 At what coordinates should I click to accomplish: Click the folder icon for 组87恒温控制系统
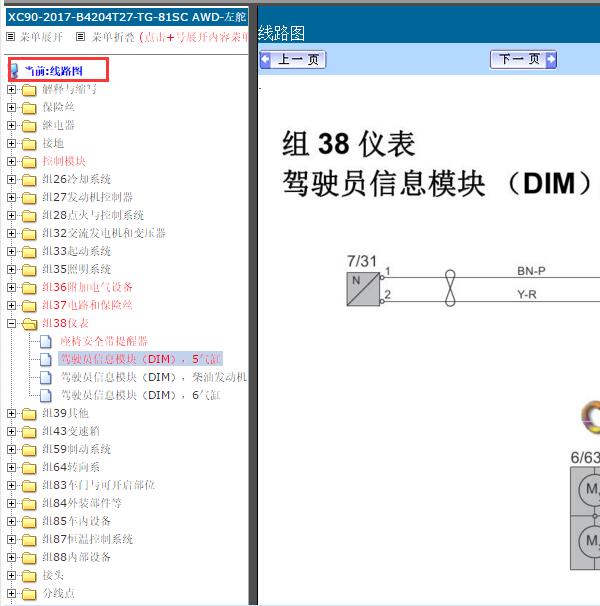pos(29,540)
